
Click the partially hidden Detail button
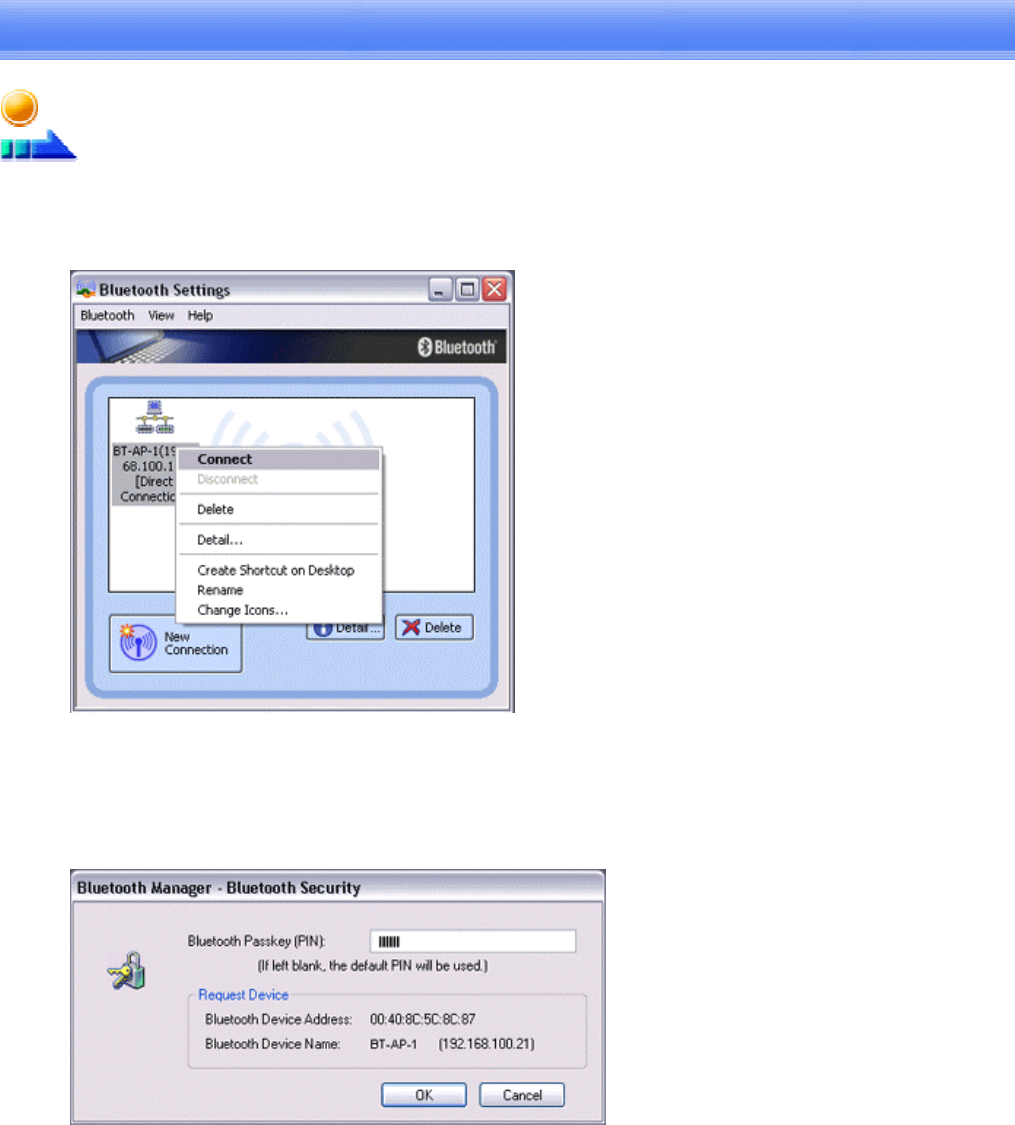coord(347,629)
